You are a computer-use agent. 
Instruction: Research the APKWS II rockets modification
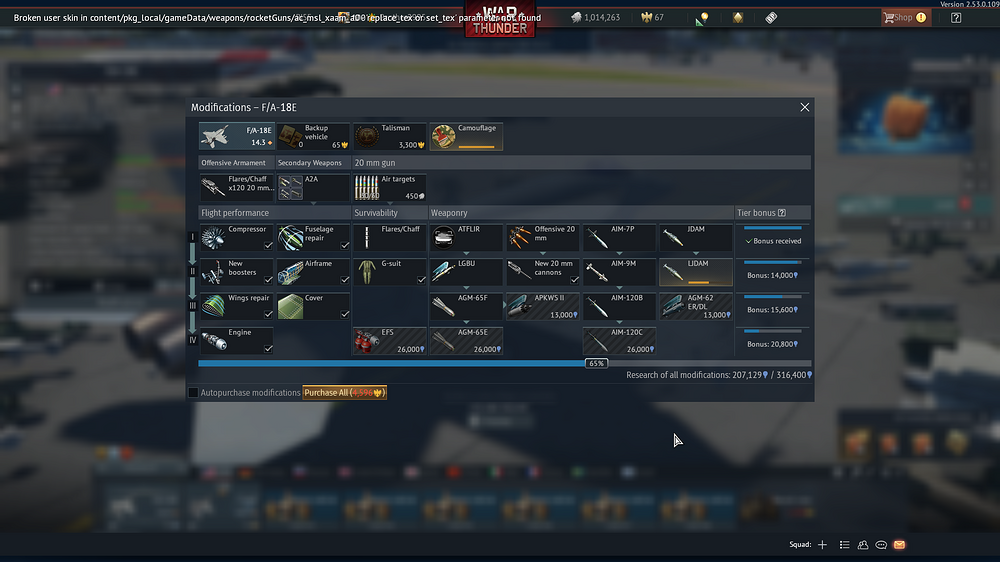pyautogui.click(x=543, y=306)
